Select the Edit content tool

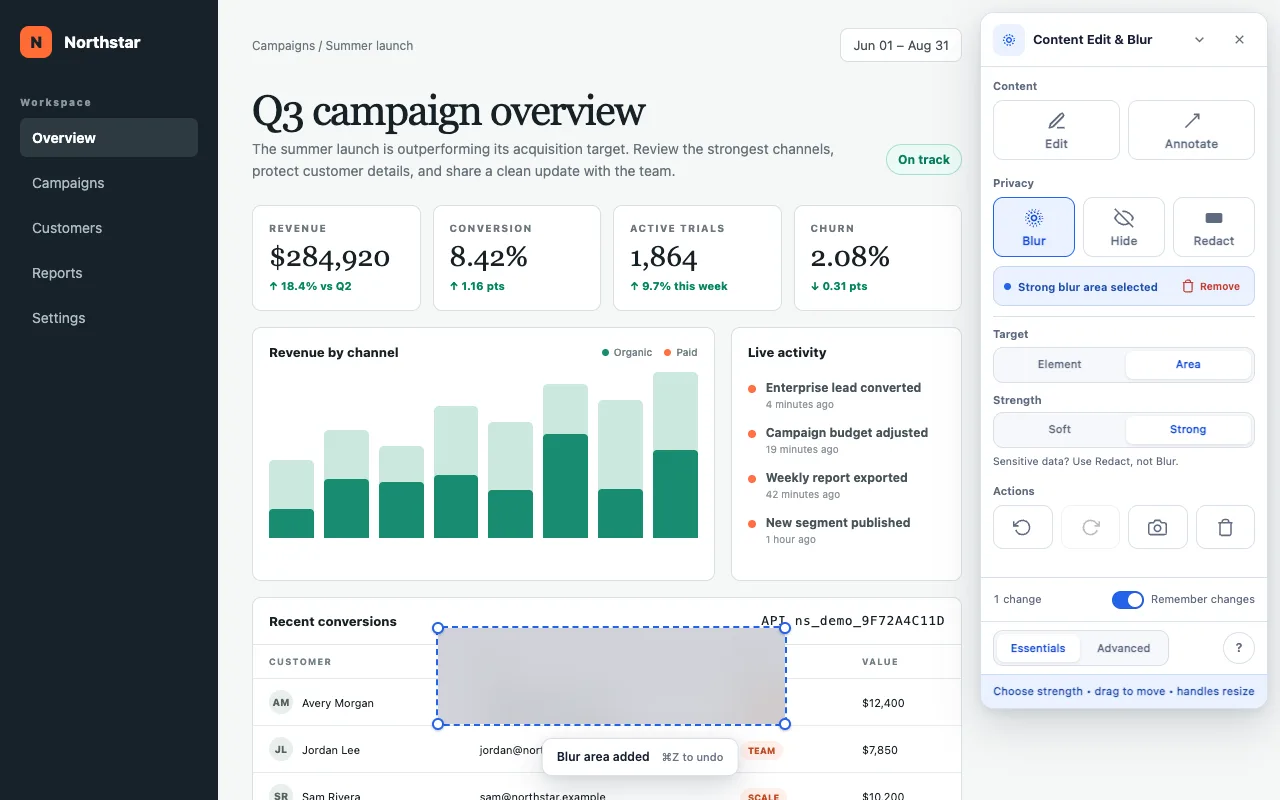1056,130
